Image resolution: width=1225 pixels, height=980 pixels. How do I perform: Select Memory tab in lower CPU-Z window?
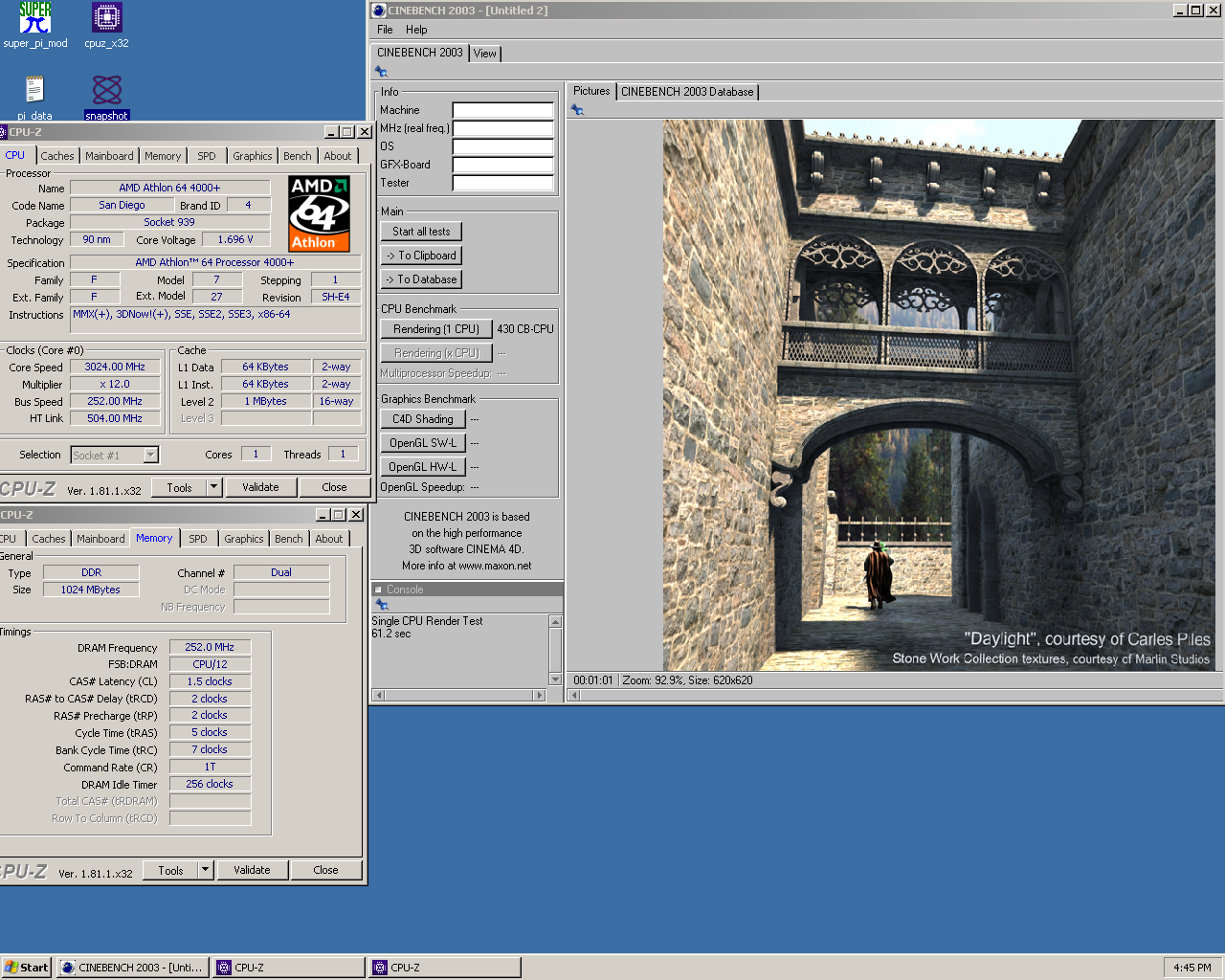point(154,538)
